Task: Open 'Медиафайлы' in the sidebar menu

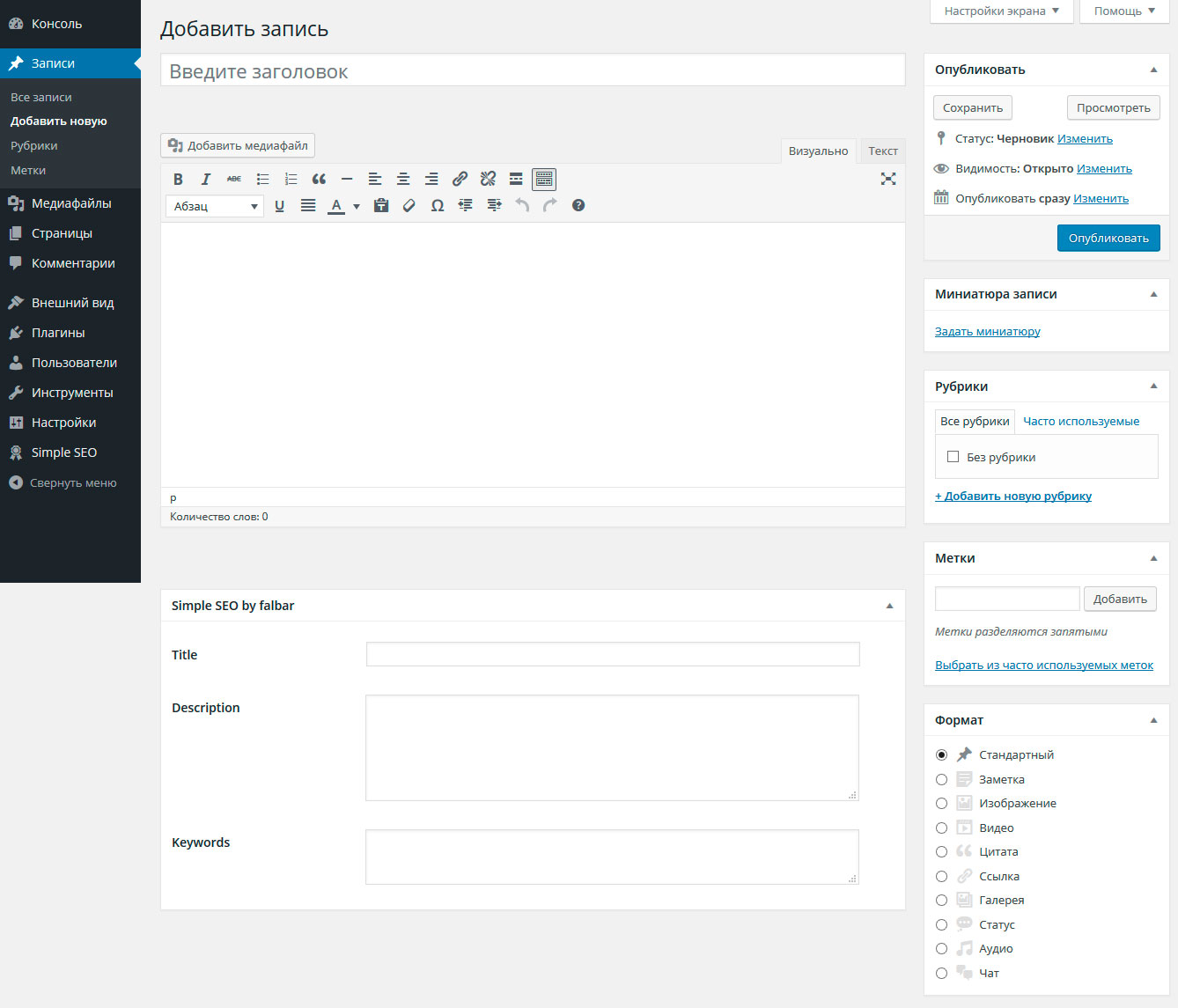Action: click(70, 203)
